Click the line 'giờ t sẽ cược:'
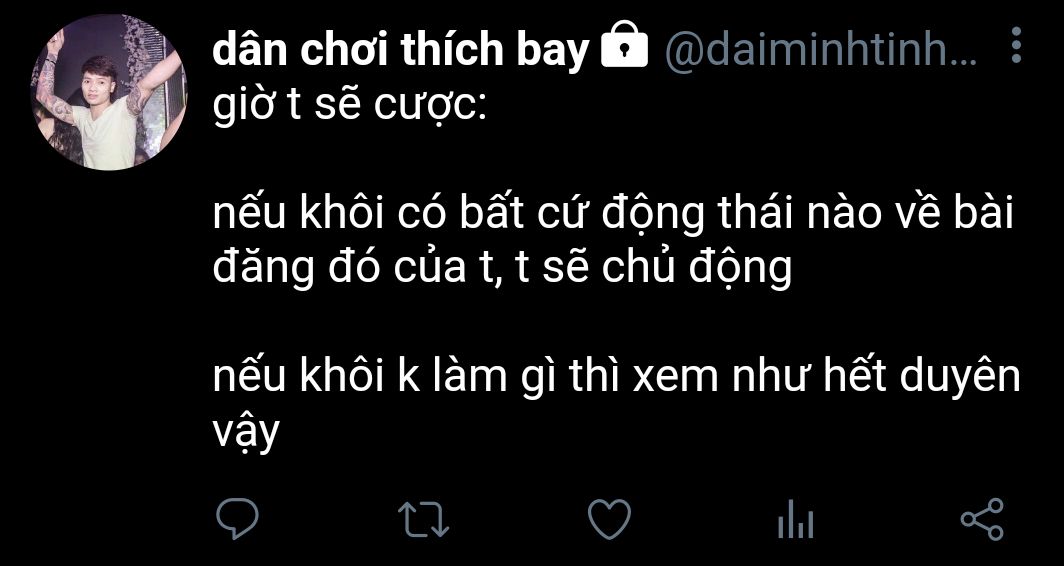Screen dimensions: 1064x566 click(350, 109)
